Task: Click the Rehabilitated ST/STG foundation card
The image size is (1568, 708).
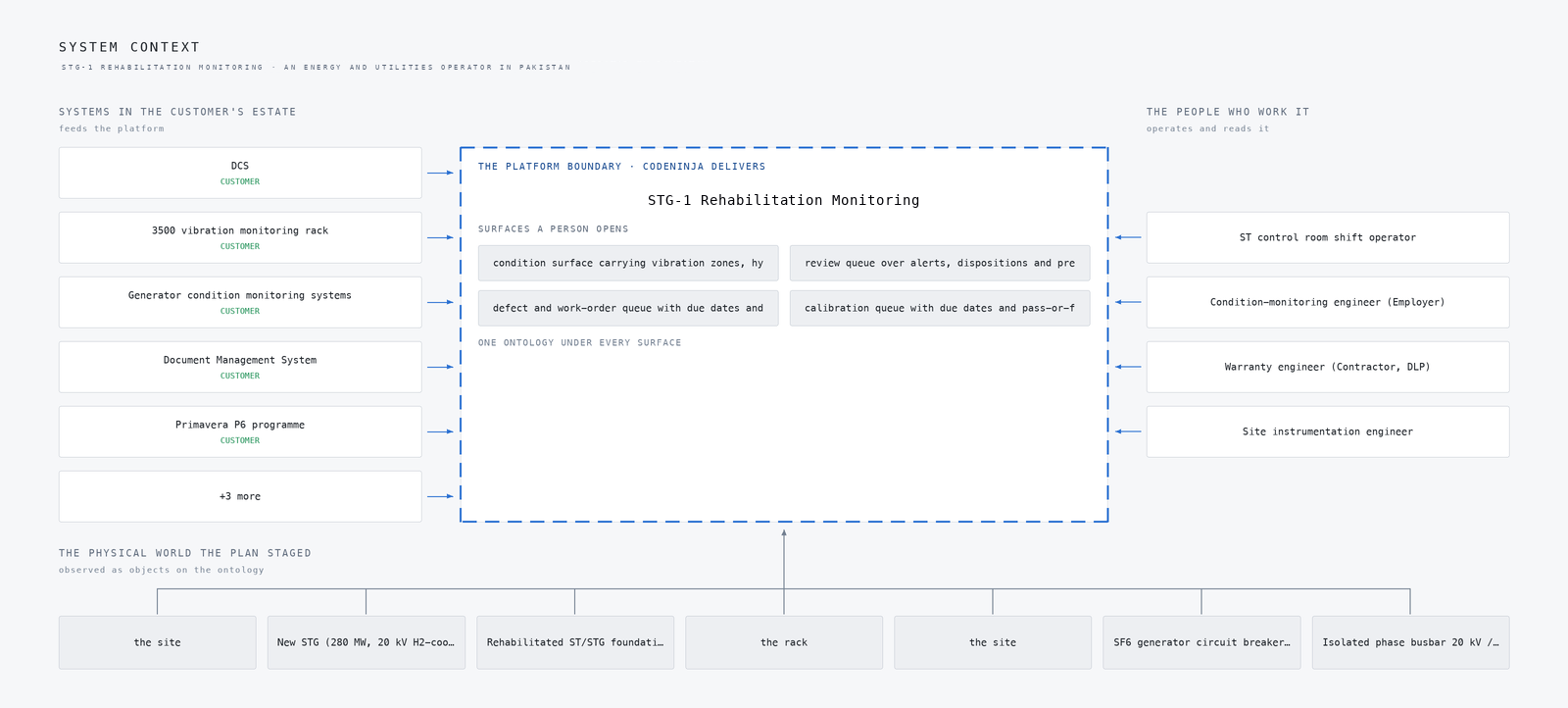Action: pyautogui.click(x=575, y=642)
